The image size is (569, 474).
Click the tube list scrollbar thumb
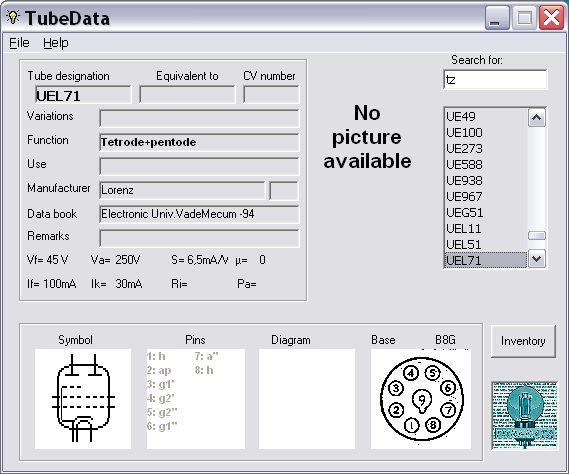(537, 236)
